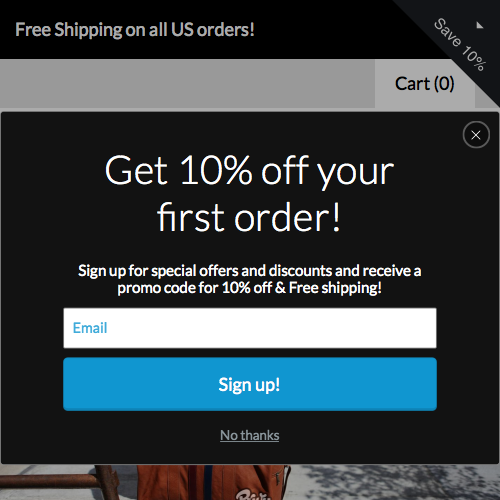Focus the Email input field
This screenshot has width=500, height=500.
250,328
